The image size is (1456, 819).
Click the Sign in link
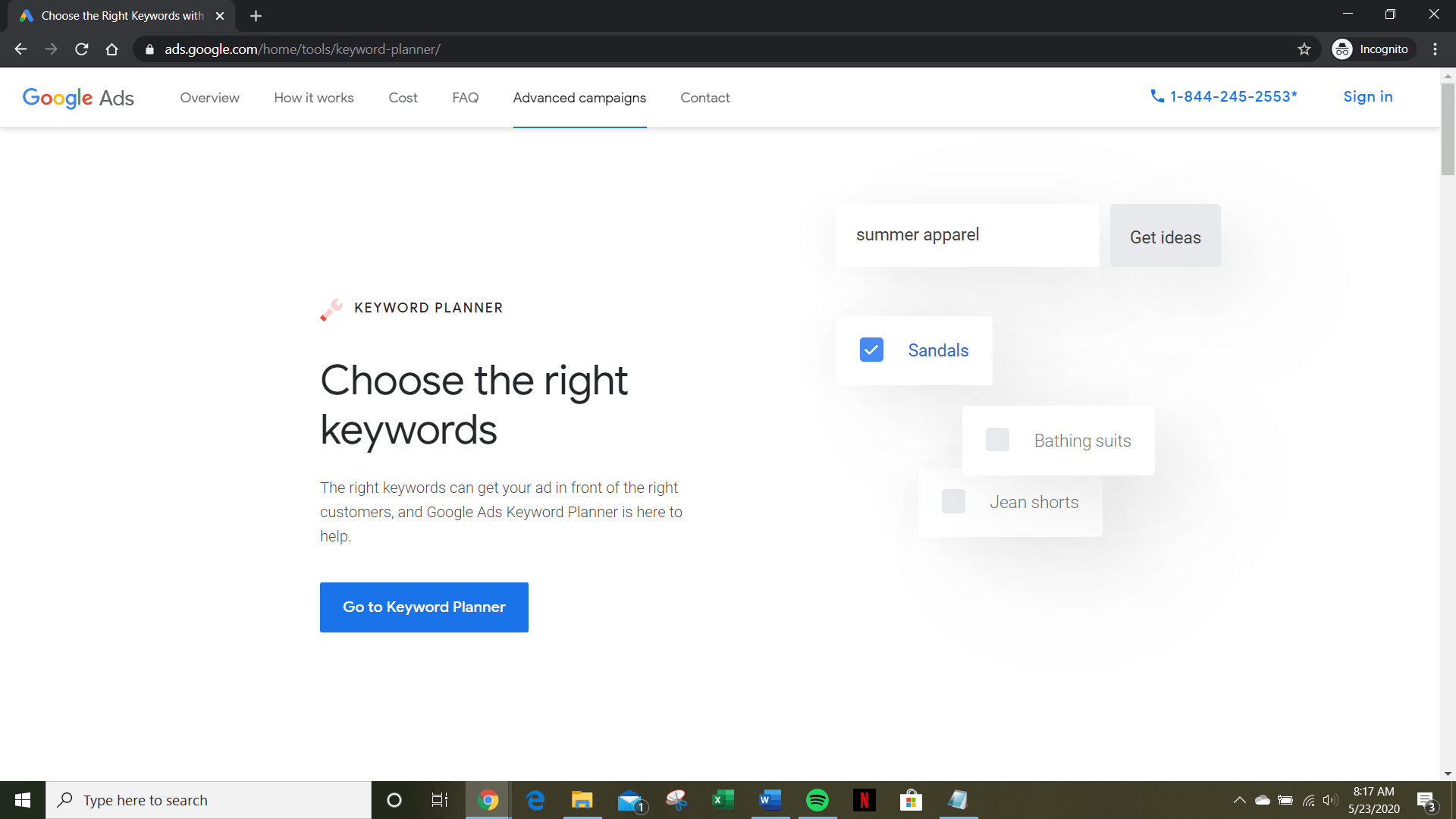pos(1367,96)
